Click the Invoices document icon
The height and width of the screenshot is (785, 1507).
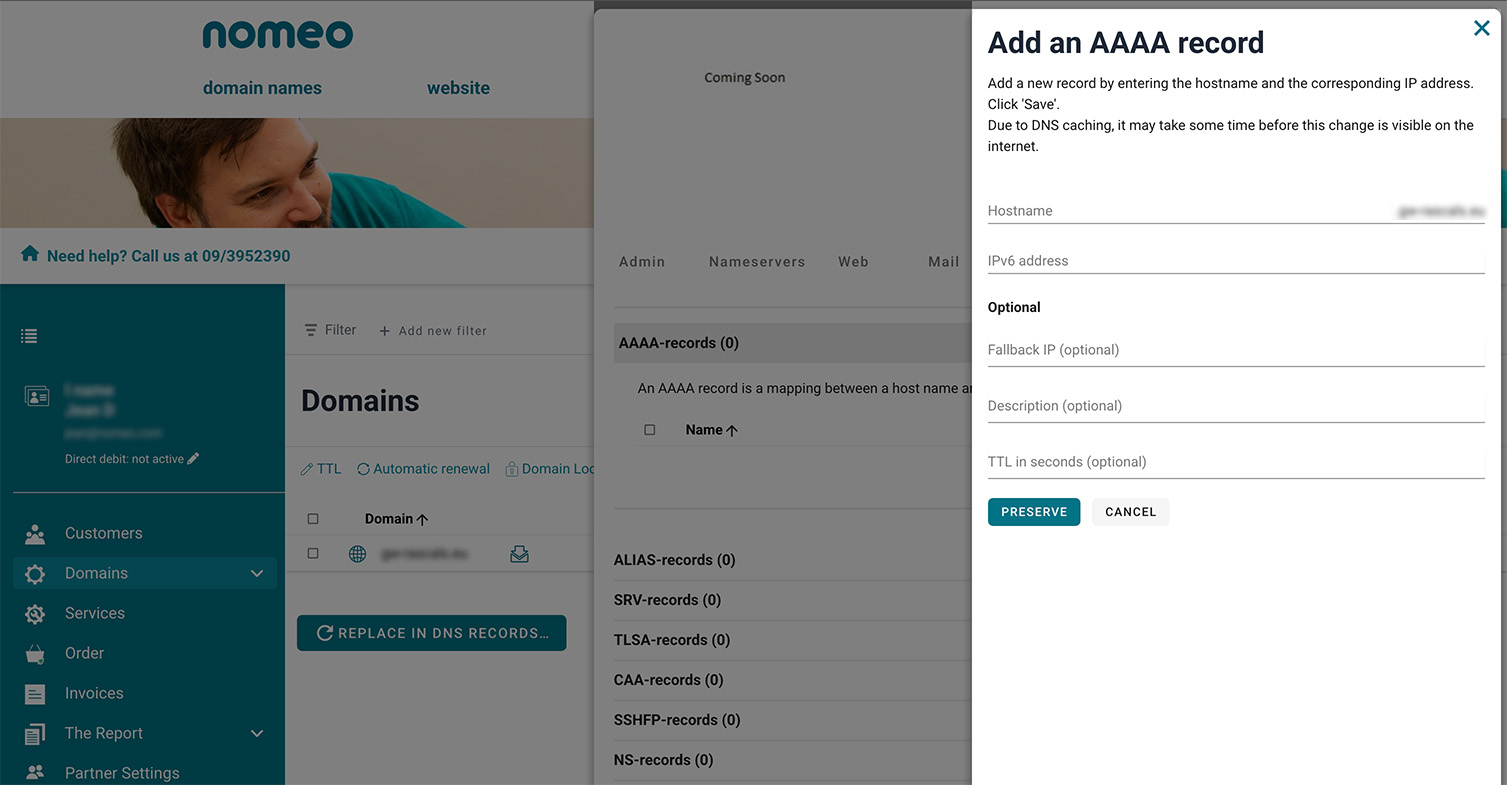coord(35,694)
